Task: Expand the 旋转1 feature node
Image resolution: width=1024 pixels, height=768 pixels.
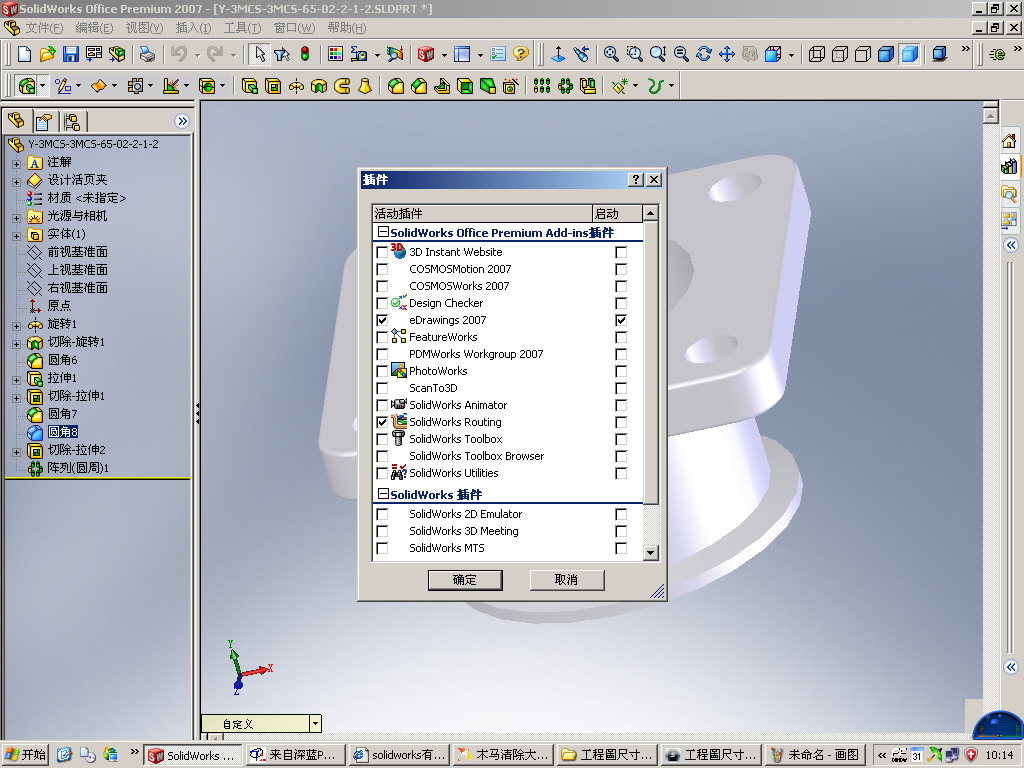Action: pyautogui.click(x=16, y=325)
